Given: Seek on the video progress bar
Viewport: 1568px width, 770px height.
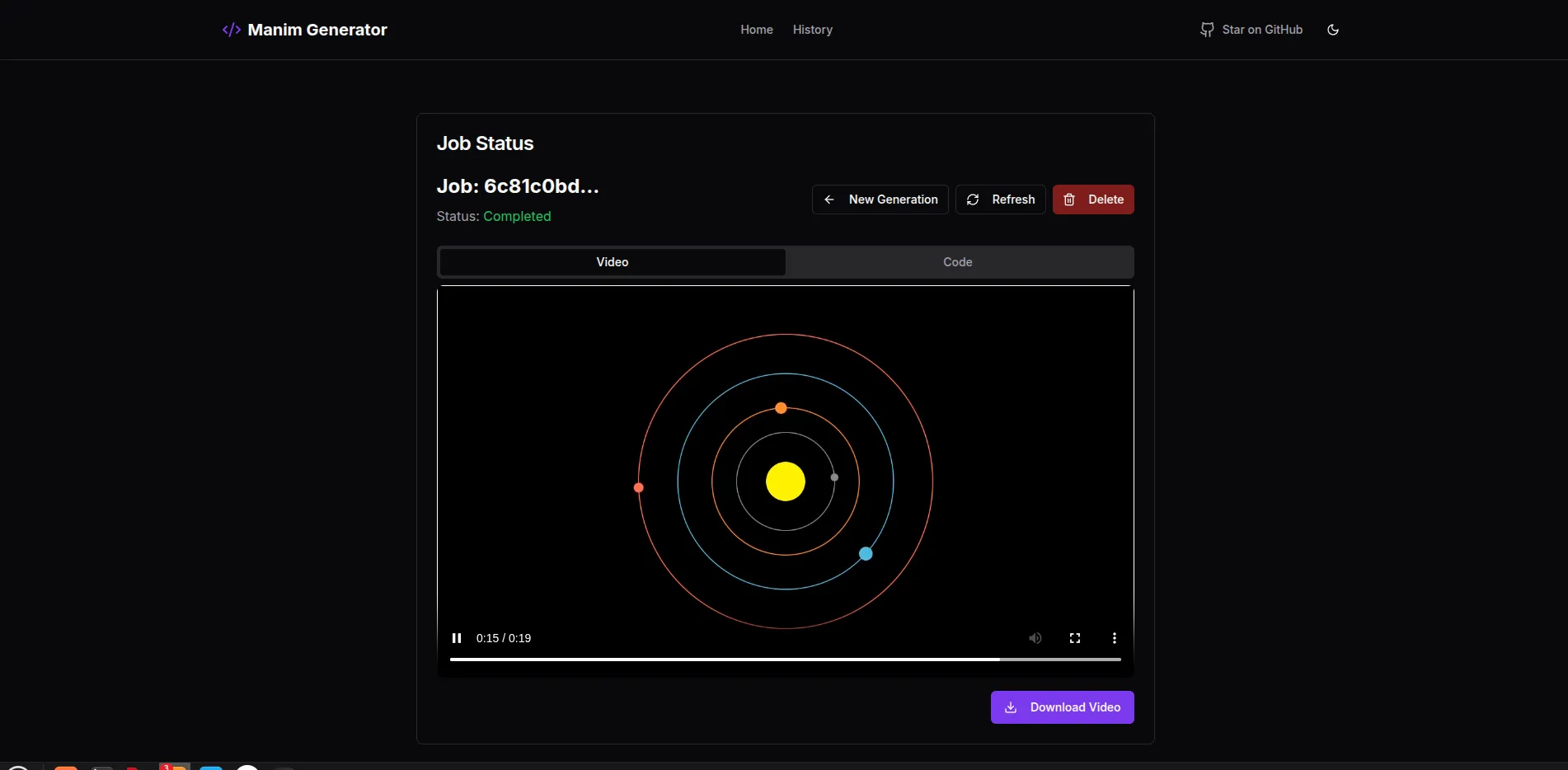Looking at the screenshot, I should click(x=786, y=660).
